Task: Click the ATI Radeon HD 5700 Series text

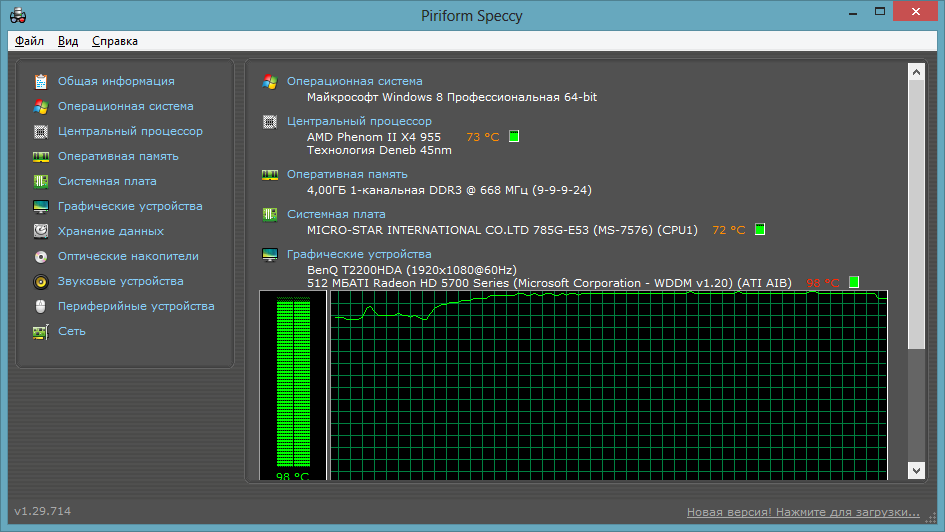Action: tap(549, 283)
